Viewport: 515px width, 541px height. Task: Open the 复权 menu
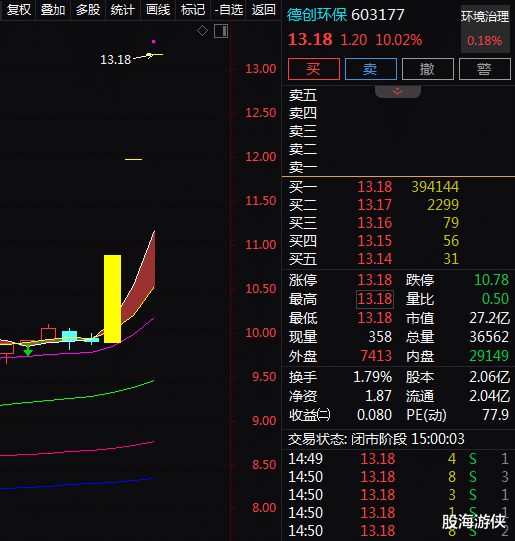18,10
